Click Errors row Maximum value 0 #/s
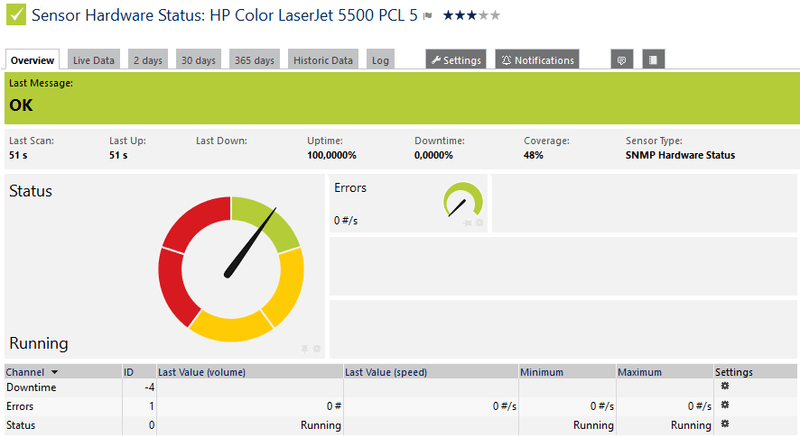800x437 pixels. pyautogui.click(x=699, y=406)
